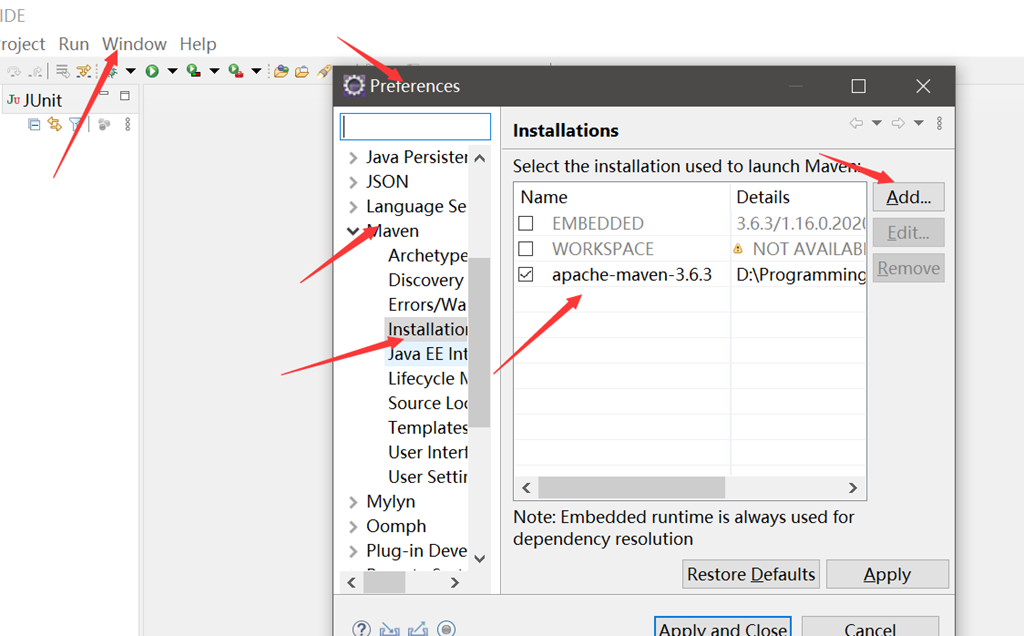
Task: Click the preferences tree vertical scrollbar thumb
Action: coord(479,342)
